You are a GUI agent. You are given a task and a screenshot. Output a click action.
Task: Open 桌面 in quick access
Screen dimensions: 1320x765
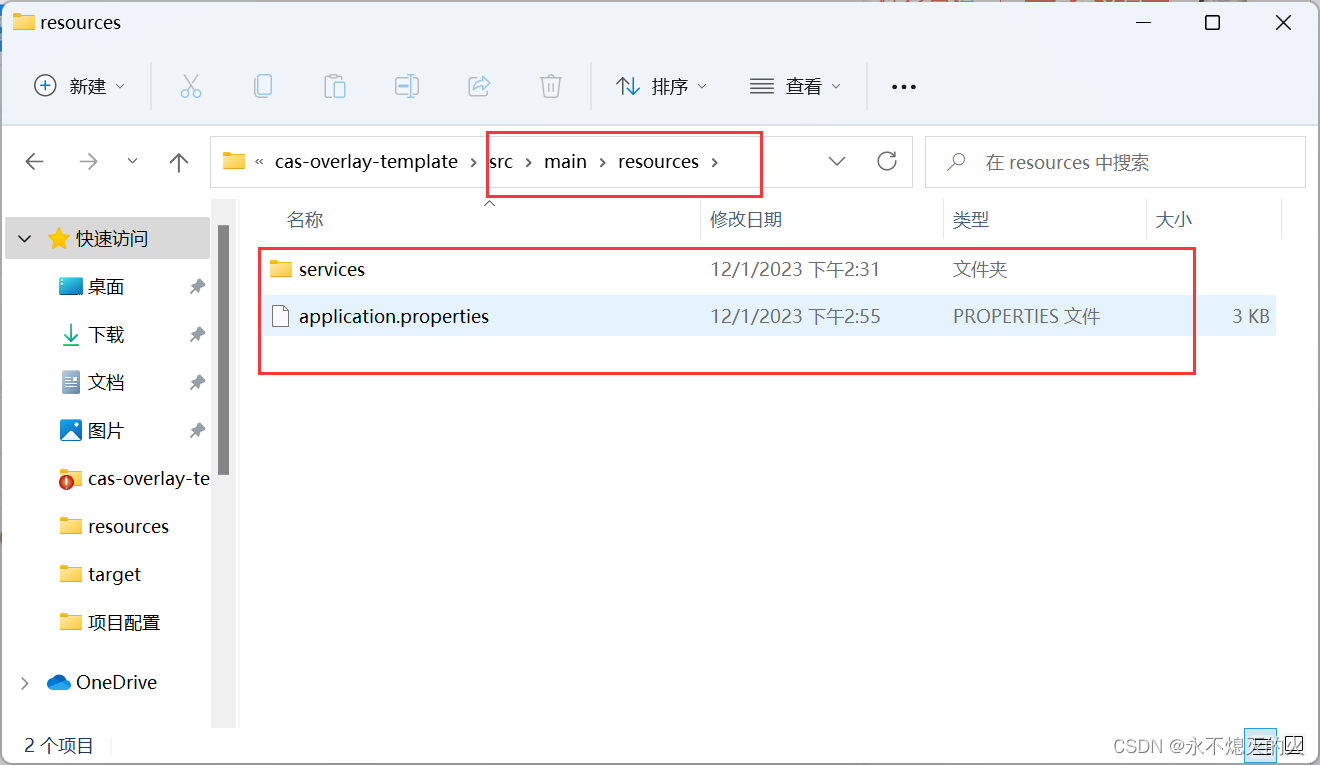(105, 287)
